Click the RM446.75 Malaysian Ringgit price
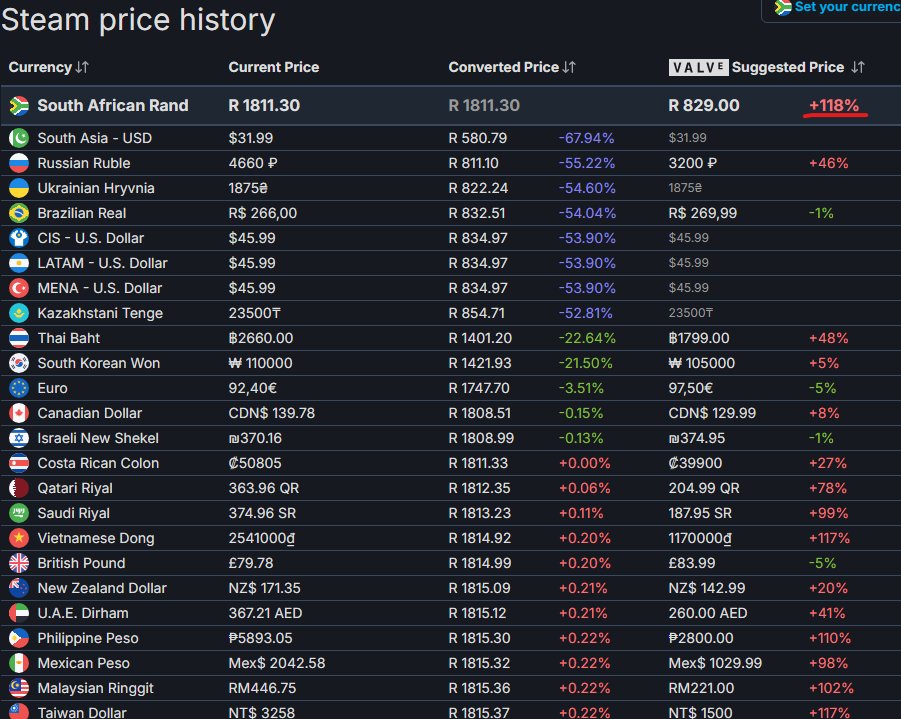 pyautogui.click(x=263, y=689)
